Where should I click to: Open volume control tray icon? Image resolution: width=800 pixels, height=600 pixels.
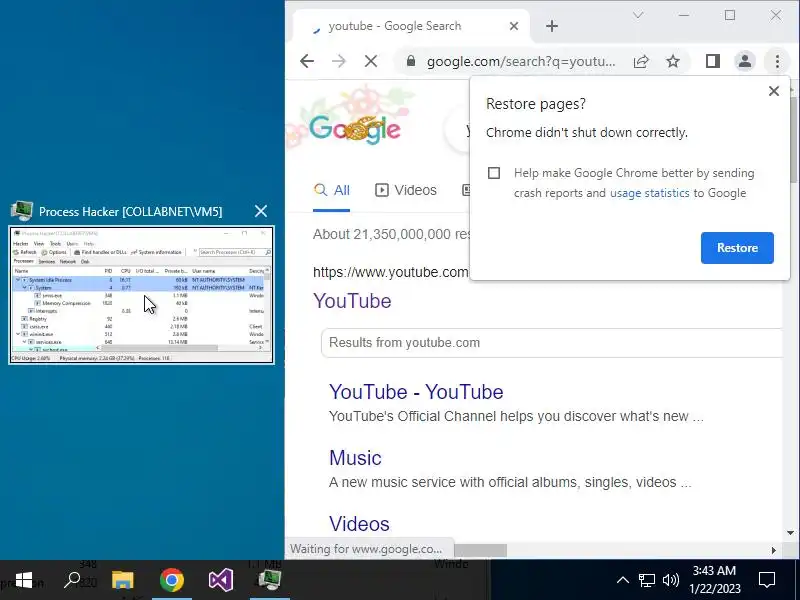pos(670,580)
